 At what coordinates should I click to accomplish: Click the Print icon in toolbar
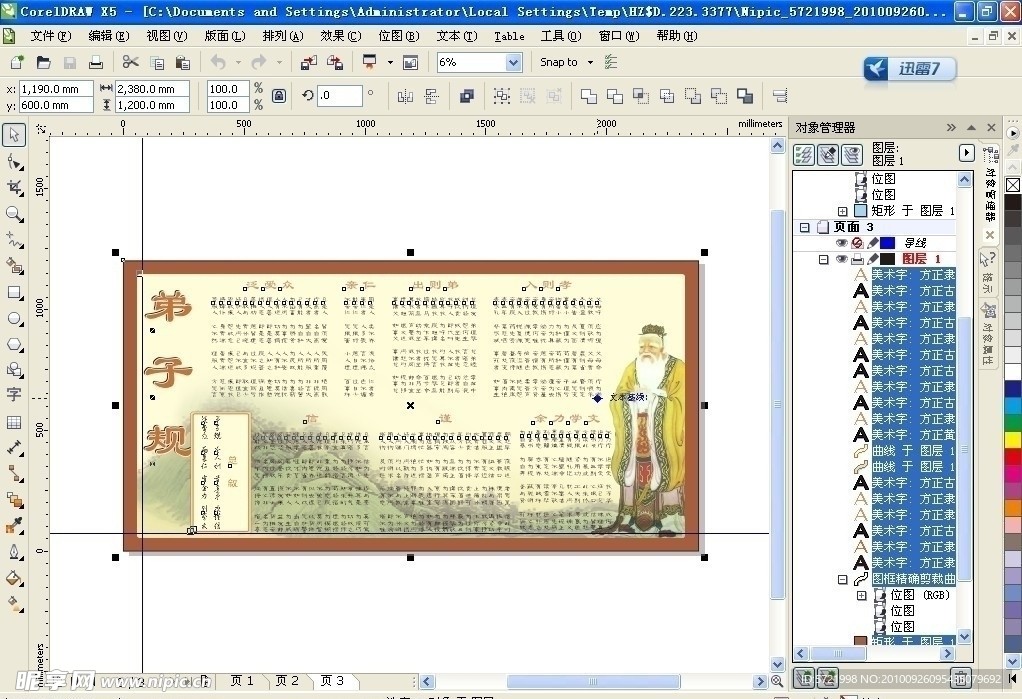tap(96, 62)
